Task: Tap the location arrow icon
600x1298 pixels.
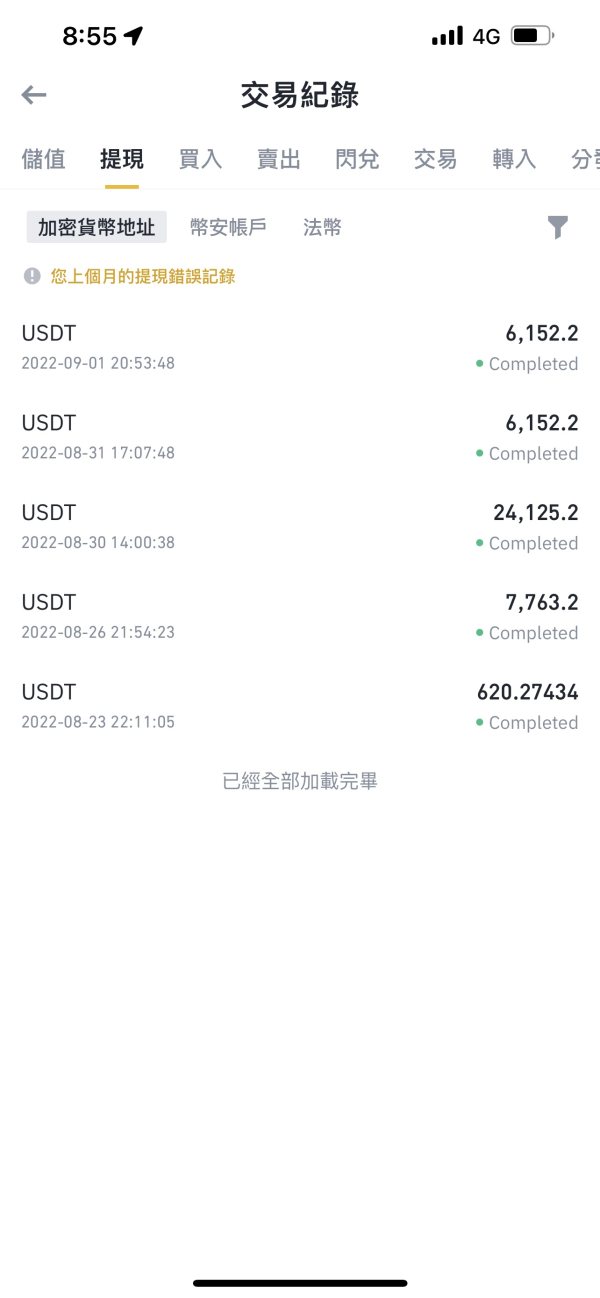Action: coord(134,36)
